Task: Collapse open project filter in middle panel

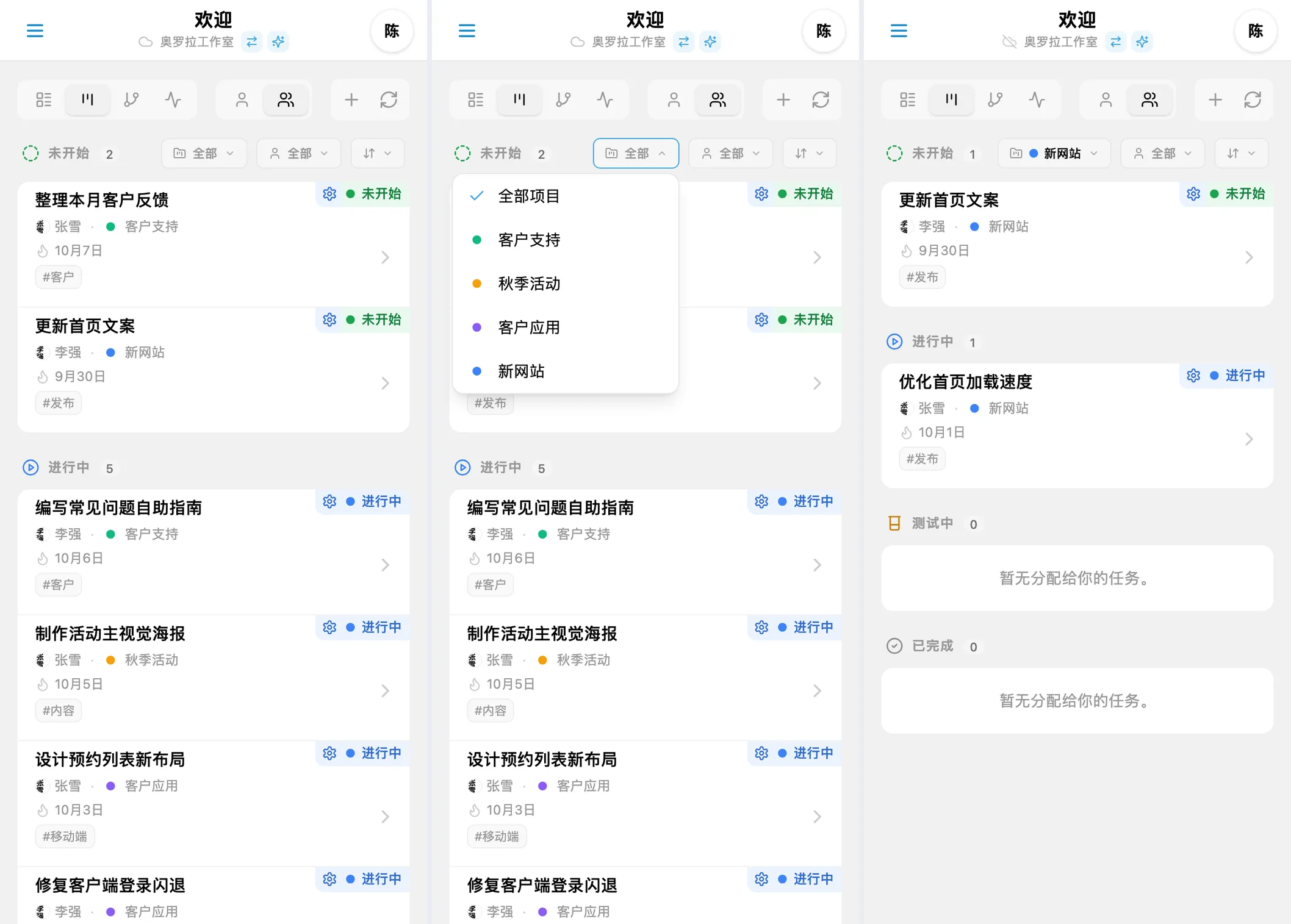Action: pyautogui.click(x=636, y=153)
